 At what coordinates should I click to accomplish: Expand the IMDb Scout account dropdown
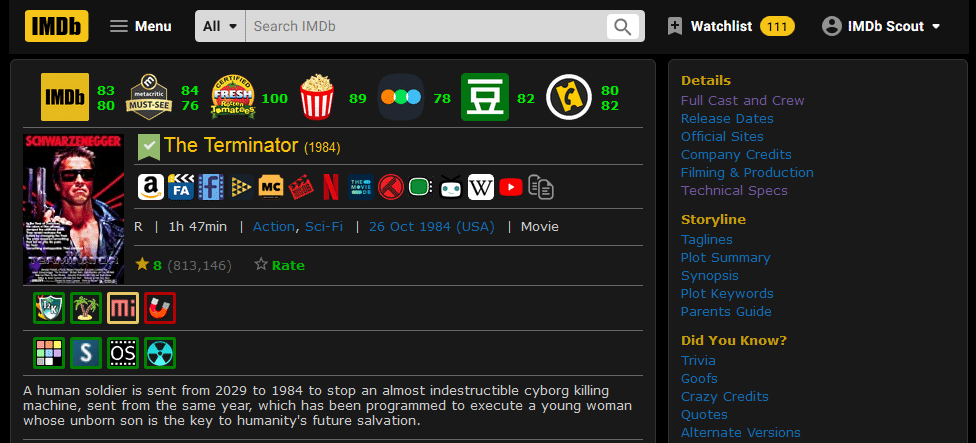[x=881, y=26]
